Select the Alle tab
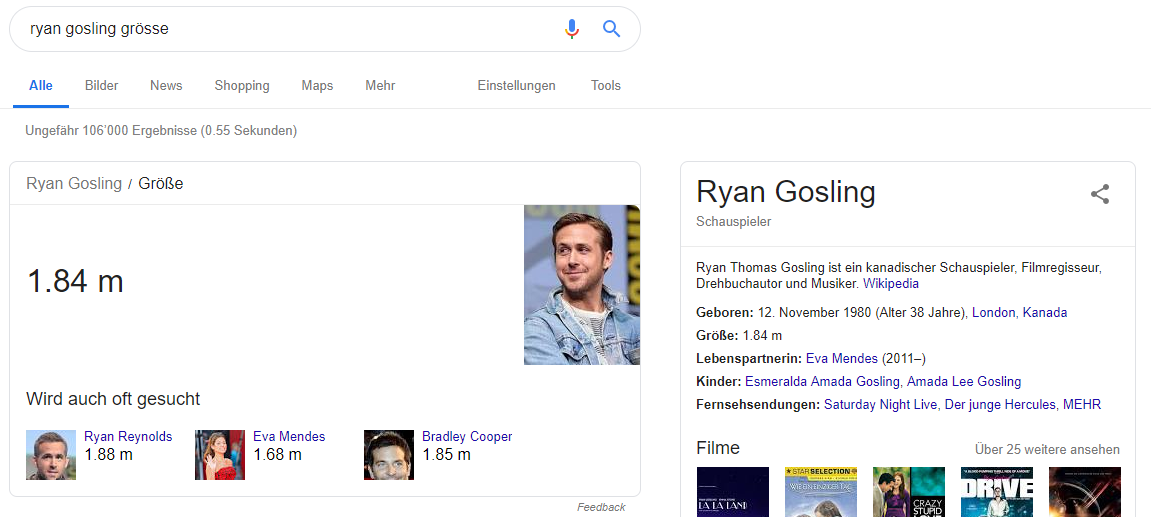 tap(41, 86)
